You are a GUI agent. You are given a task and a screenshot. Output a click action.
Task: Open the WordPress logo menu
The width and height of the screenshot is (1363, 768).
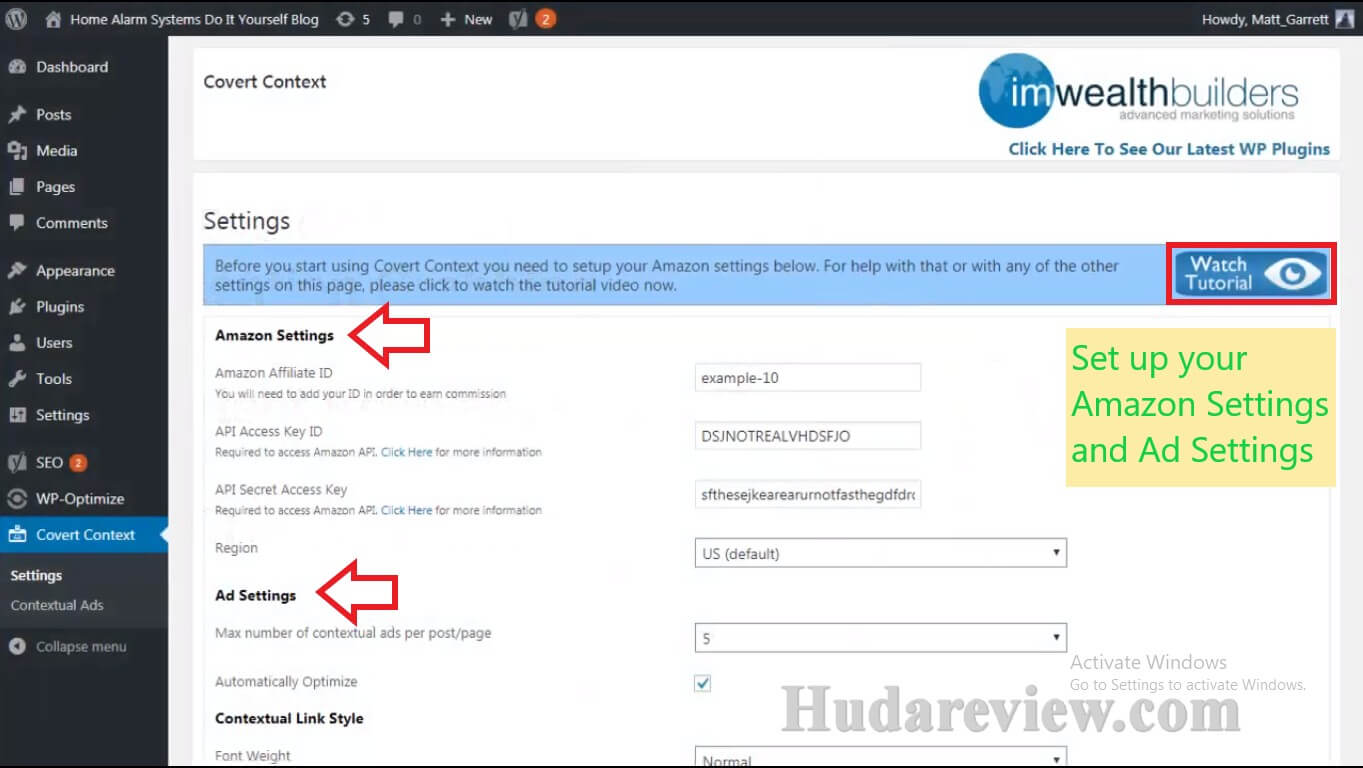(x=16, y=18)
